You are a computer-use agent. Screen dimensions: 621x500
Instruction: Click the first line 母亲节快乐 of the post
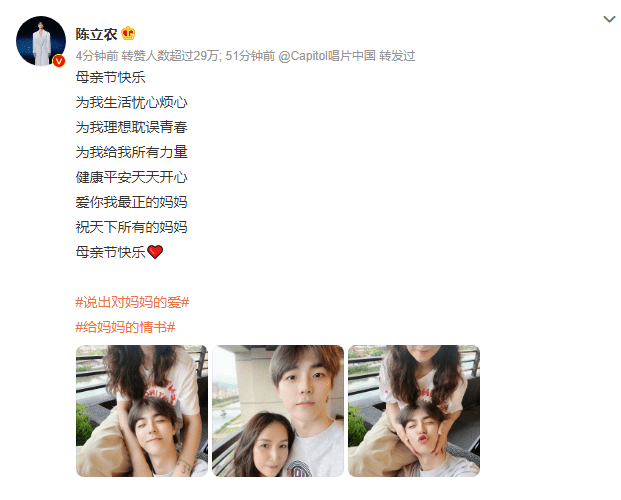[x=110, y=77]
